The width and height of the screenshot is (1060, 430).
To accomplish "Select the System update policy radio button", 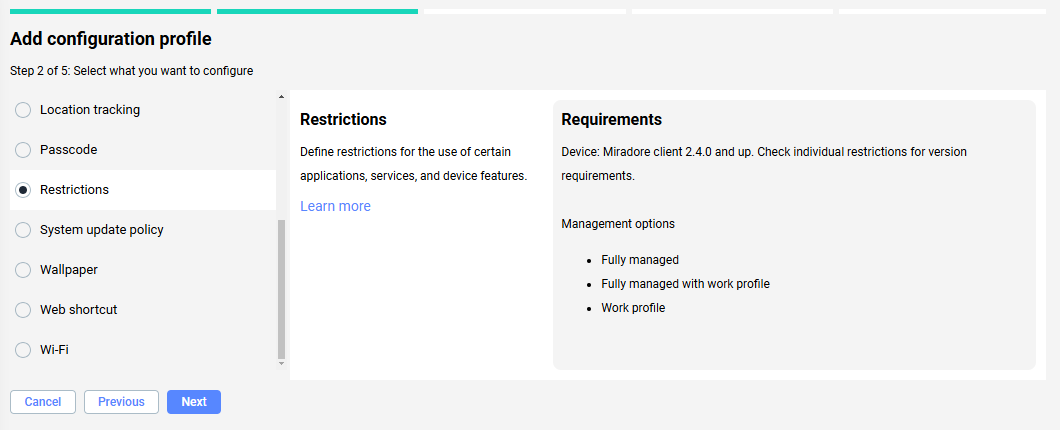I will click(x=23, y=230).
